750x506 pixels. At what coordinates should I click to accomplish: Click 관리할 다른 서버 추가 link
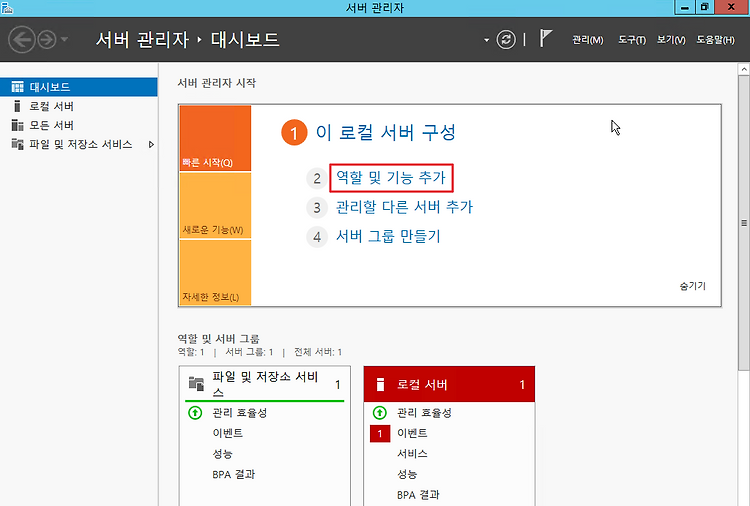(x=404, y=207)
